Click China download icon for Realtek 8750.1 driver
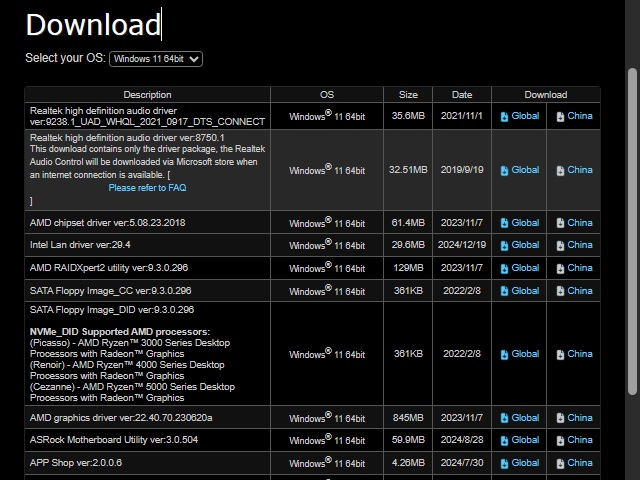This screenshot has width=640, height=480. (560, 171)
